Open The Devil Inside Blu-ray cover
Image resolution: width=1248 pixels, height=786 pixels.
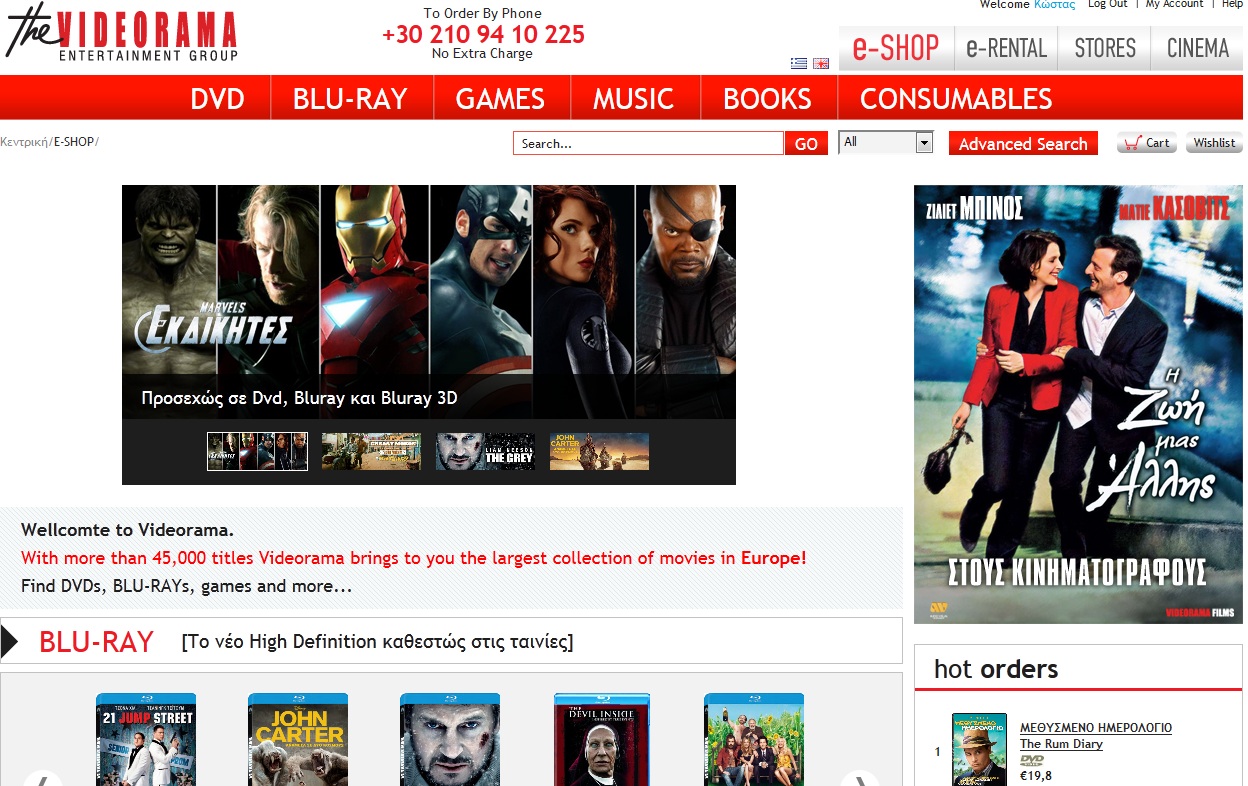(x=602, y=739)
